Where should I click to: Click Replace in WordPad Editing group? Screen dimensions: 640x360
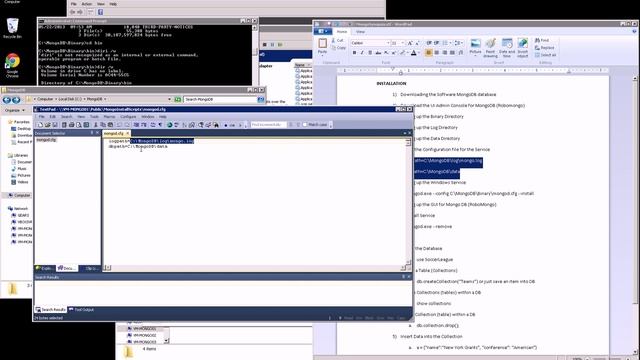pyautogui.click(x=545, y=48)
